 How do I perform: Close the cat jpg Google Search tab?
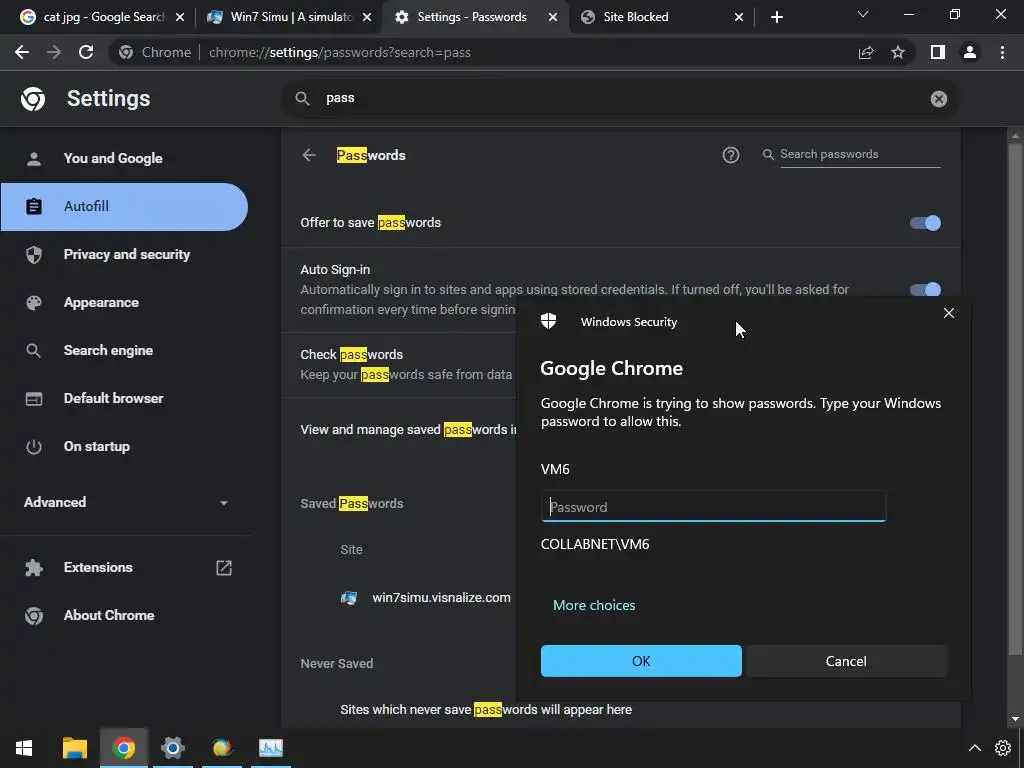pyautogui.click(x=180, y=17)
